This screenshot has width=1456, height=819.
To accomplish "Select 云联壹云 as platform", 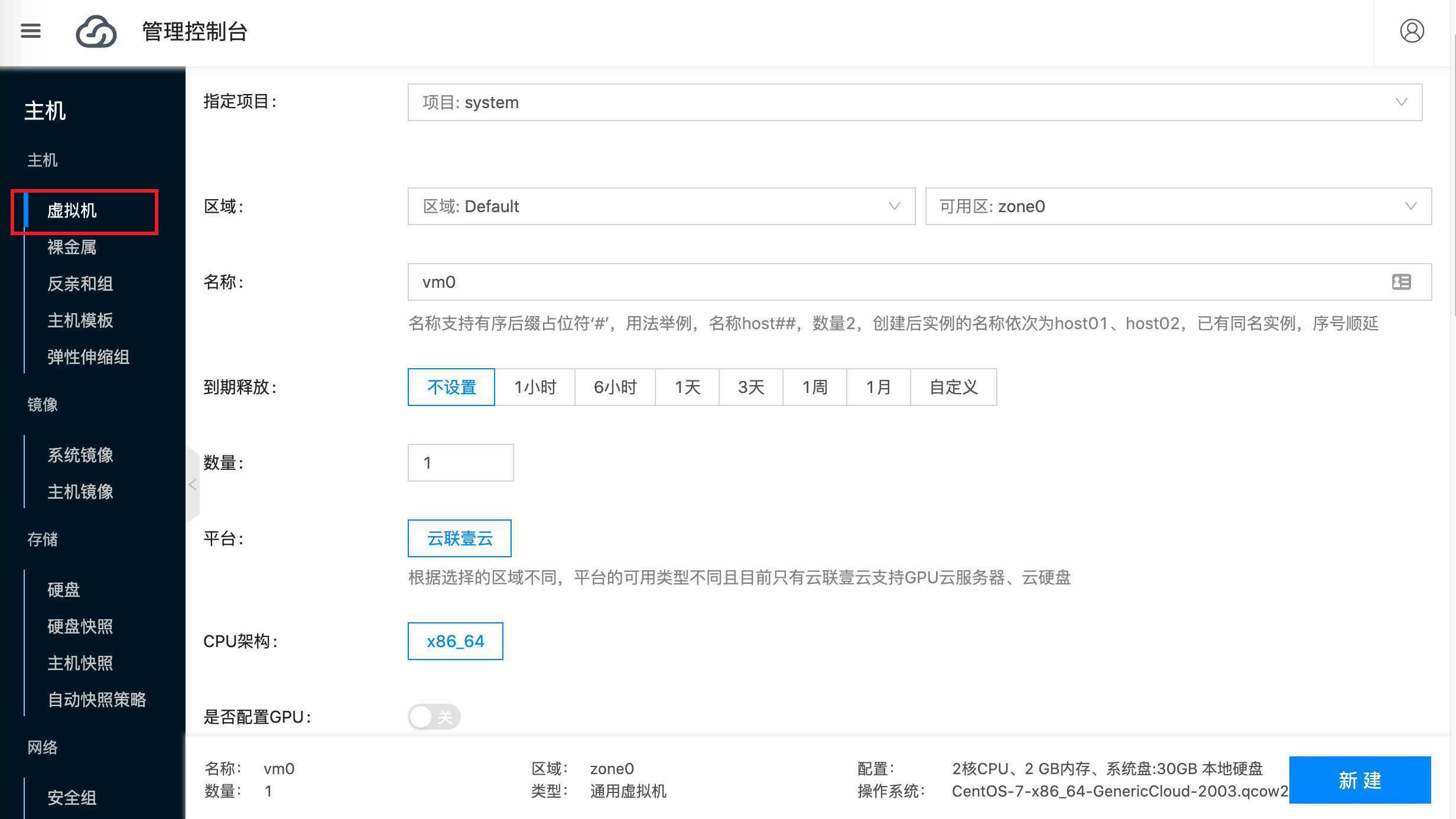I will coord(459,538).
